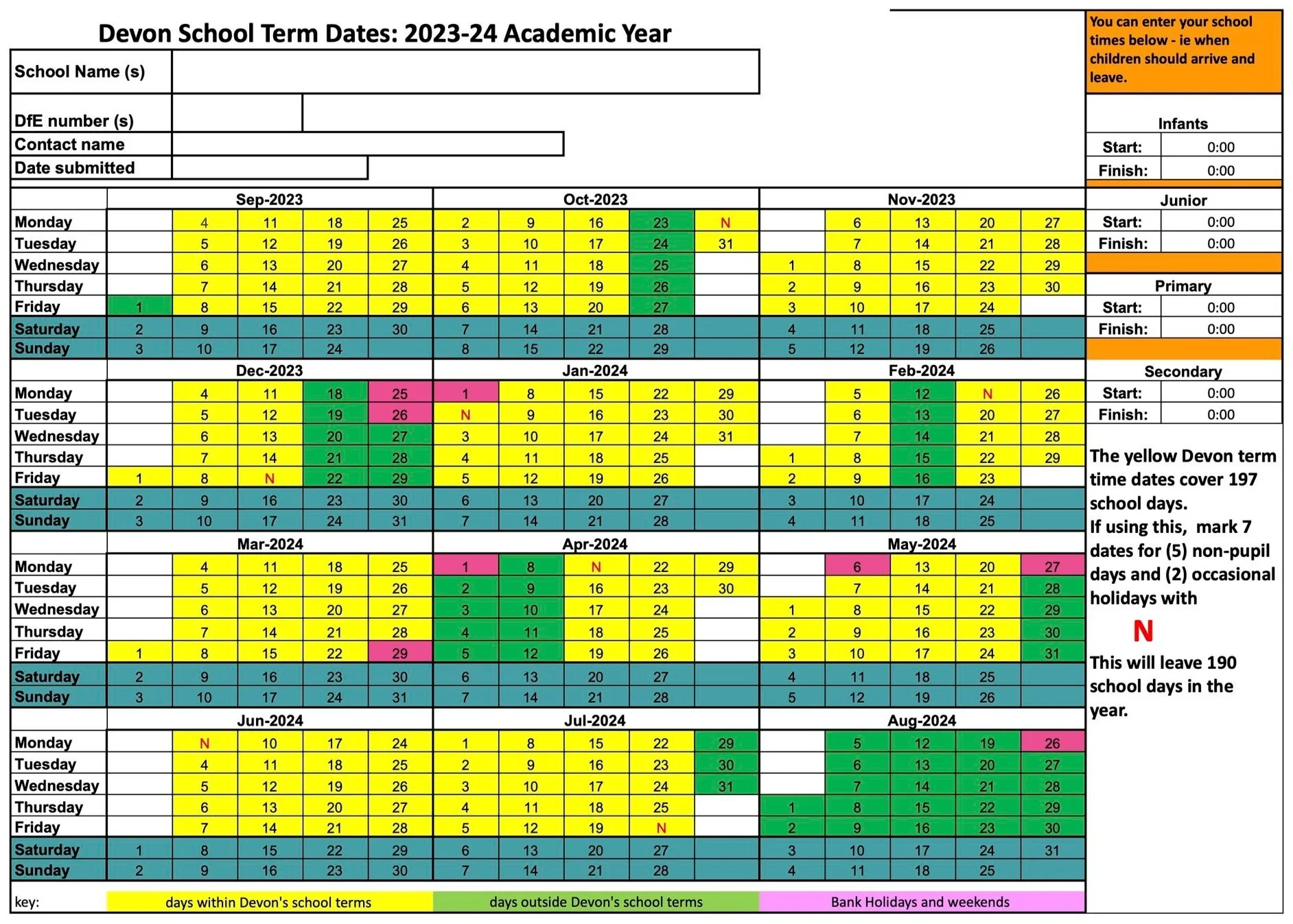Click the yellow school terms legend swatch
The height and width of the screenshot is (924, 1293).
[268, 902]
